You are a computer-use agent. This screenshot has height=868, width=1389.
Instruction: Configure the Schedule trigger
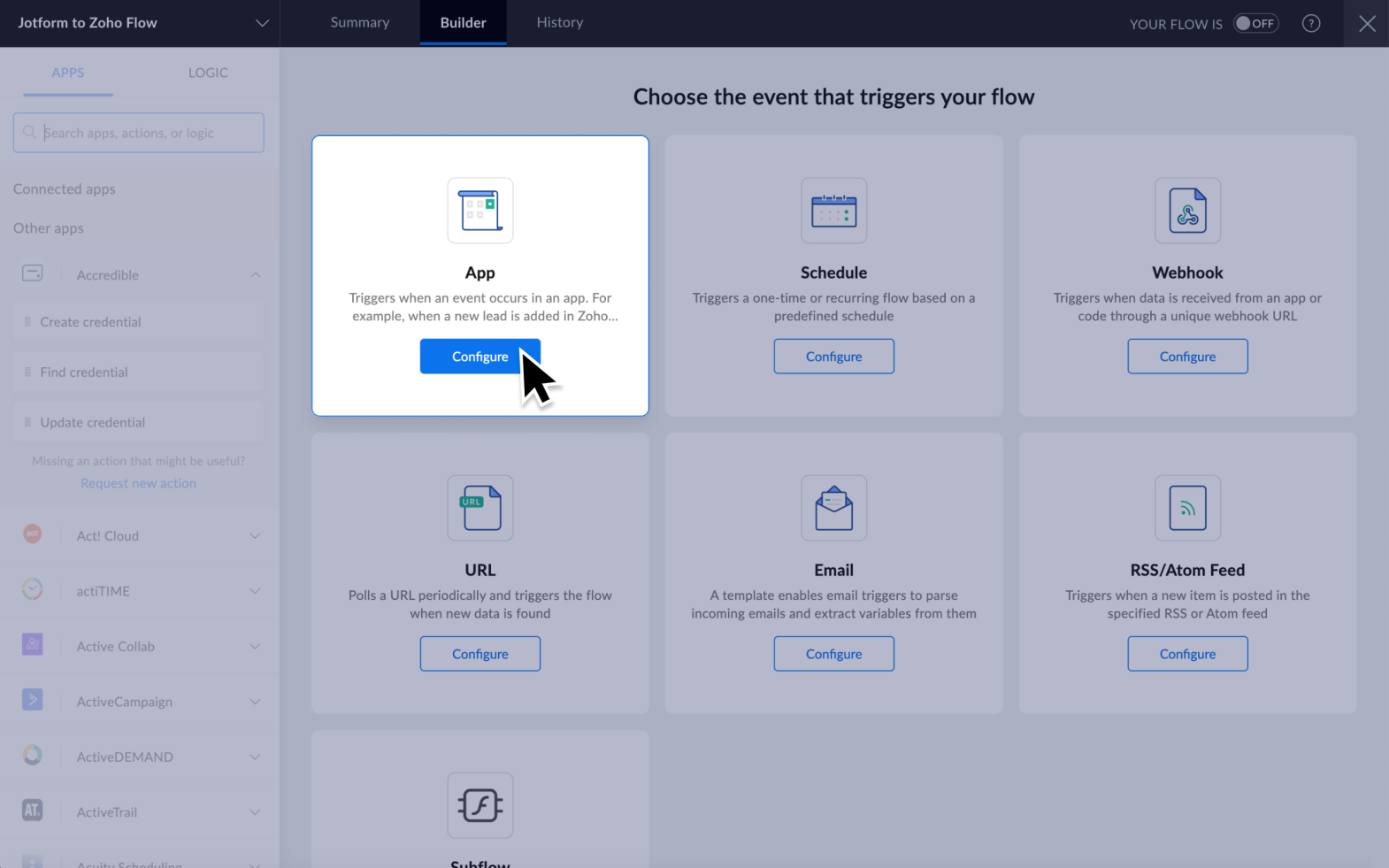click(x=834, y=357)
